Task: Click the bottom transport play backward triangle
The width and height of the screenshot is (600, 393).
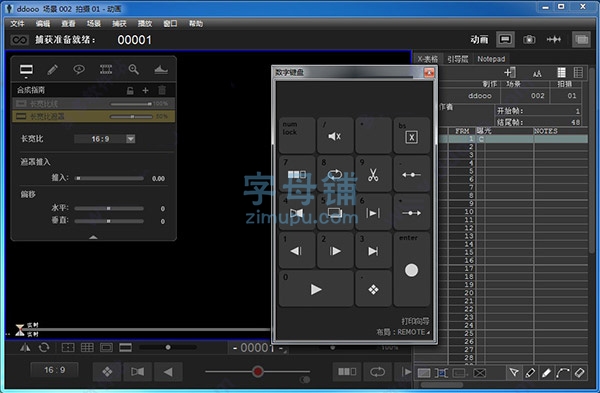Action: tap(168, 372)
